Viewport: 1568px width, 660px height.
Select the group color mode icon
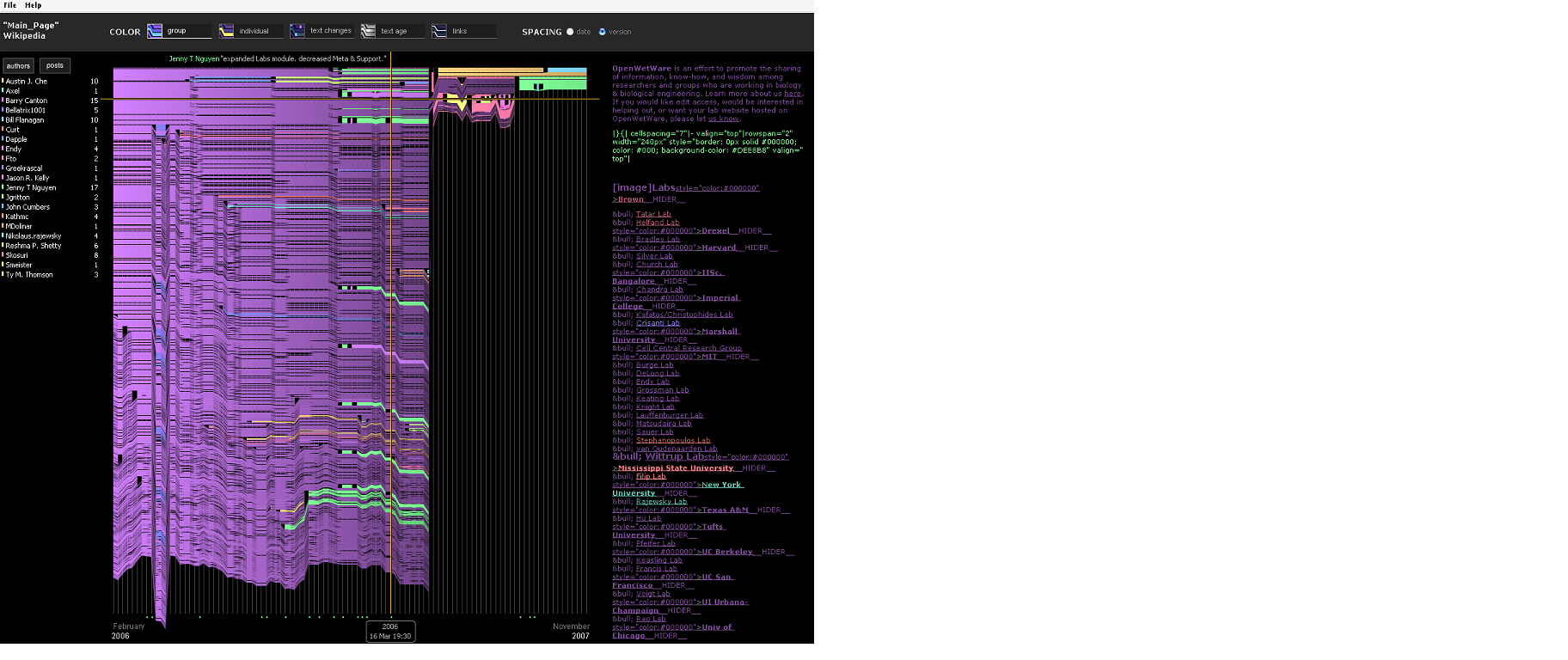(x=155, y=31)
